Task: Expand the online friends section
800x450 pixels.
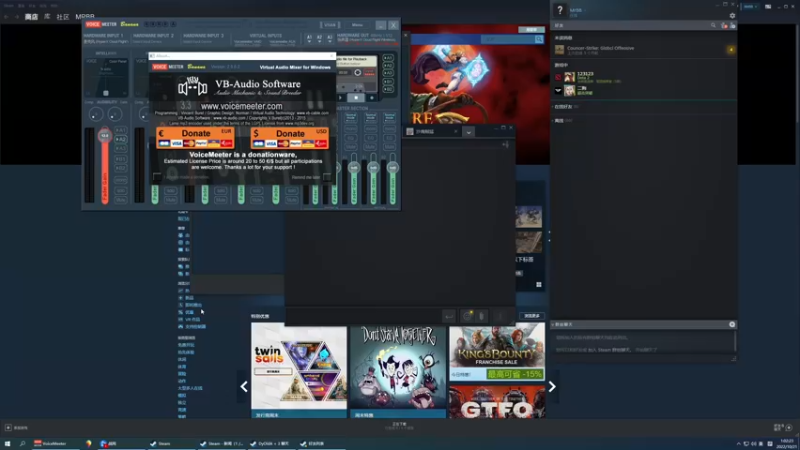Action: (566, 107)
